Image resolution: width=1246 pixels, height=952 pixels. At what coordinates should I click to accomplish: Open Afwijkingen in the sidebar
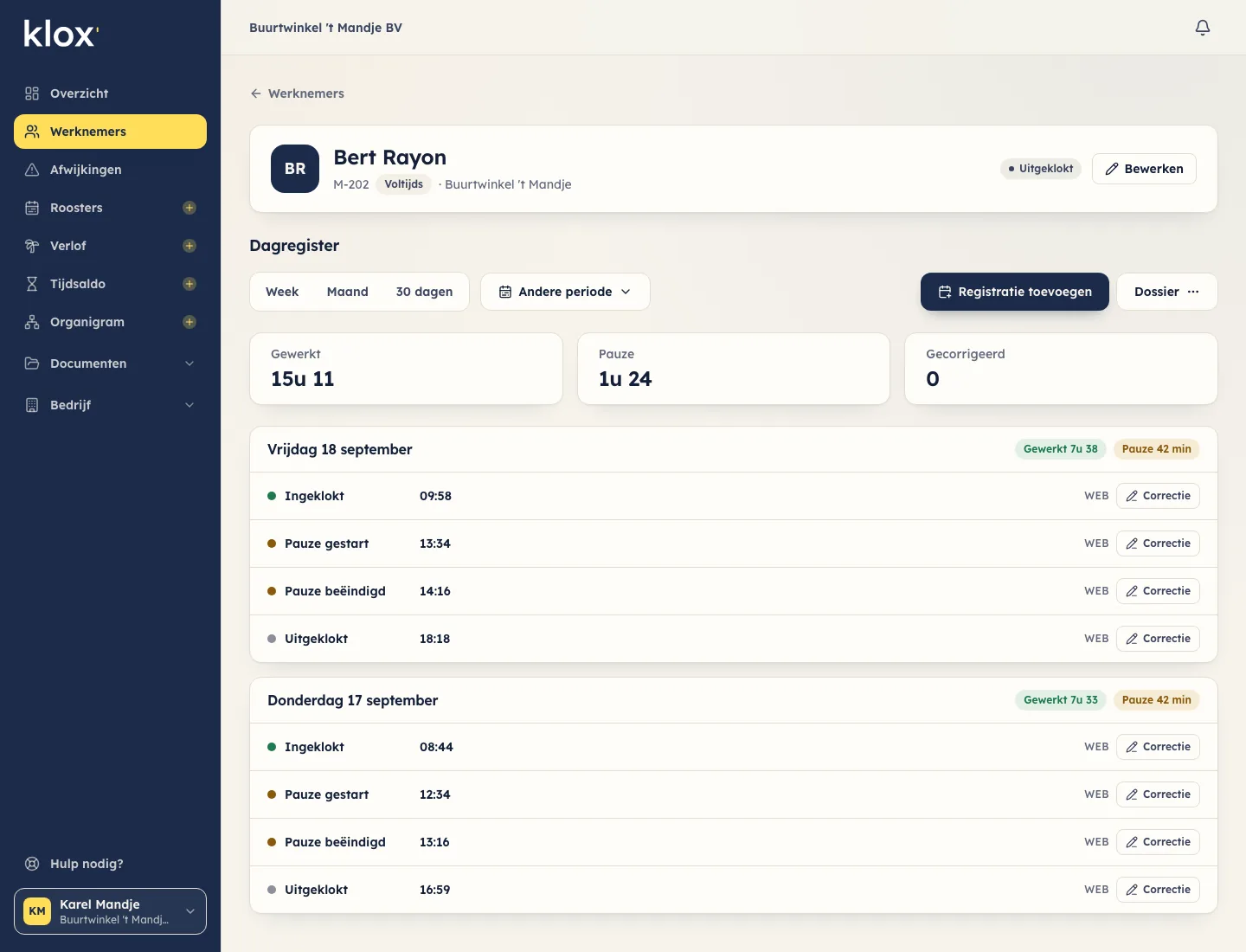pos(110,170)
